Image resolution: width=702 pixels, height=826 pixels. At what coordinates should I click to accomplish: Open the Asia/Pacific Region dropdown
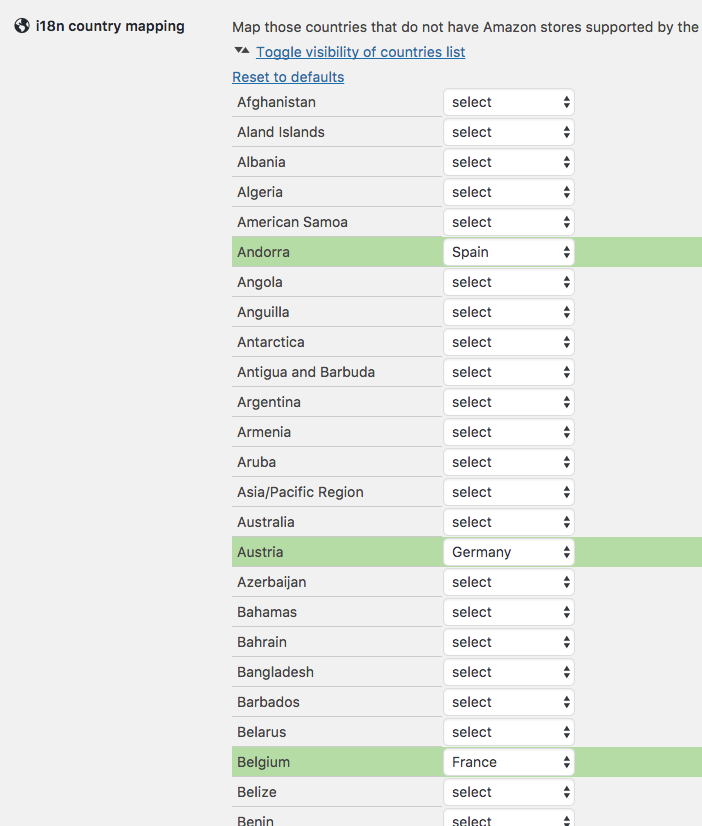pos(509,492)
